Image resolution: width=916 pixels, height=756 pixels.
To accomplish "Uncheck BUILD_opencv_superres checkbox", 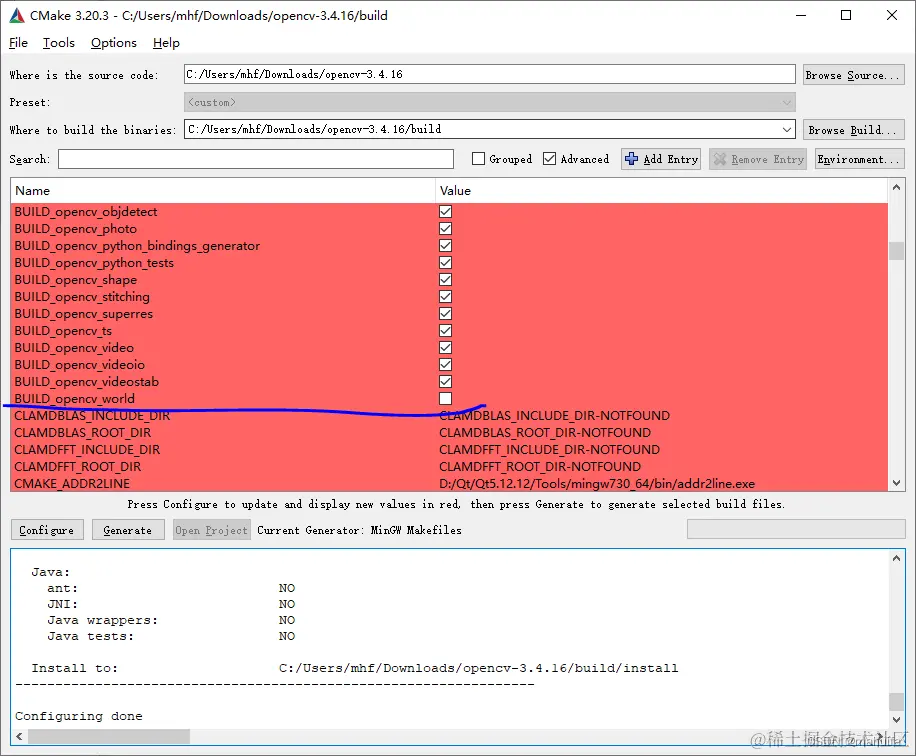I will pyautogui.click(x=445, y=313).
